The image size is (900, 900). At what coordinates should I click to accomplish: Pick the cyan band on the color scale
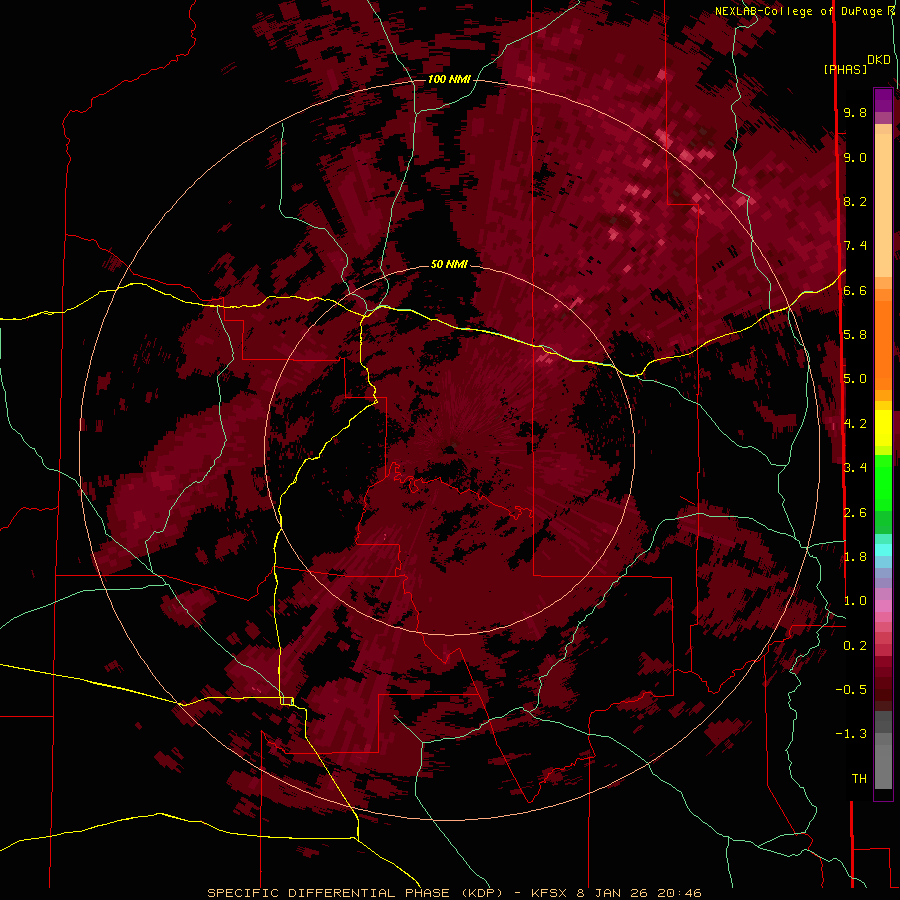click(x=883, y=549)
